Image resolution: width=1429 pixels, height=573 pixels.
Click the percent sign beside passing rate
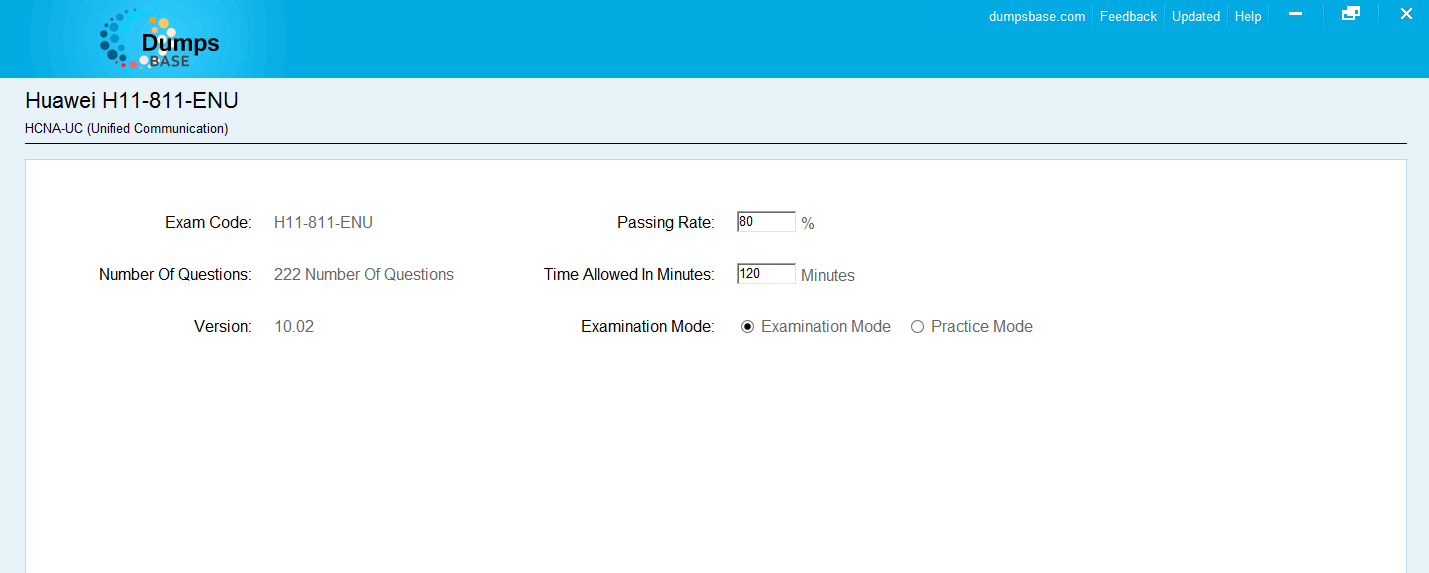[x=808, y=224]
